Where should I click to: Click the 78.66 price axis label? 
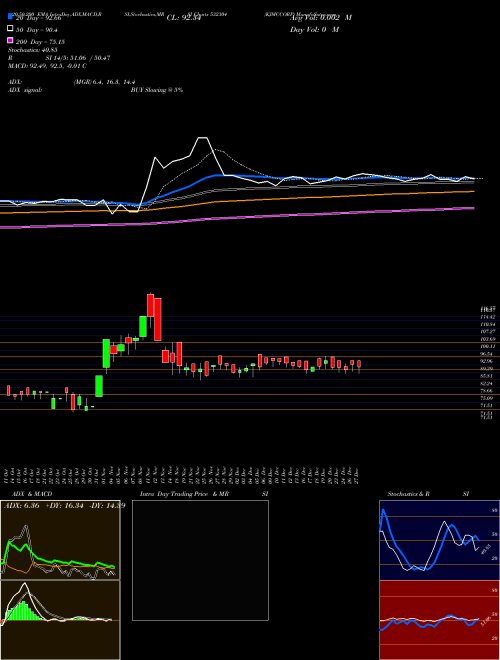click(486, 391)
